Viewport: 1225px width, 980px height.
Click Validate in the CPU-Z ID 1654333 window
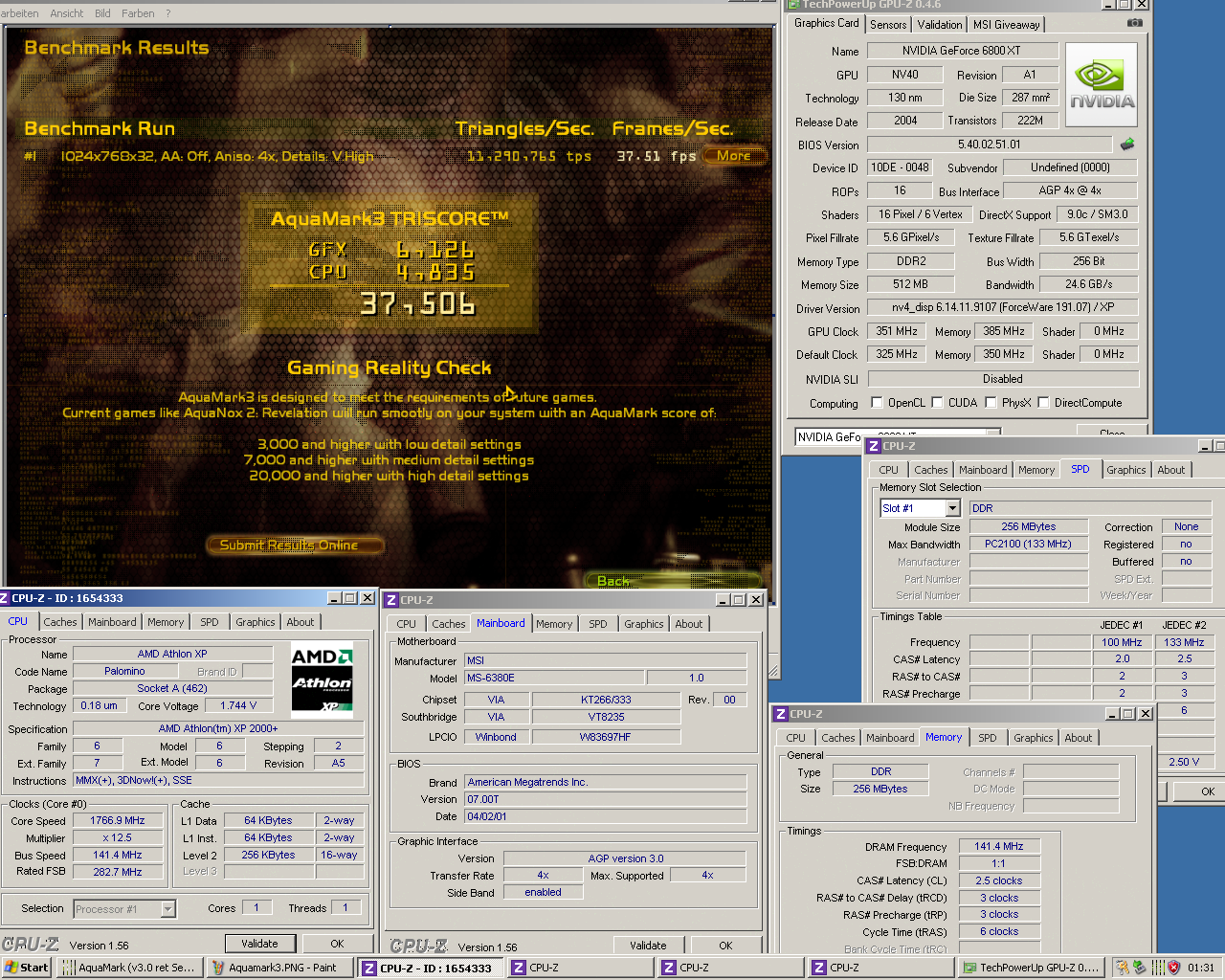point(259,944)
